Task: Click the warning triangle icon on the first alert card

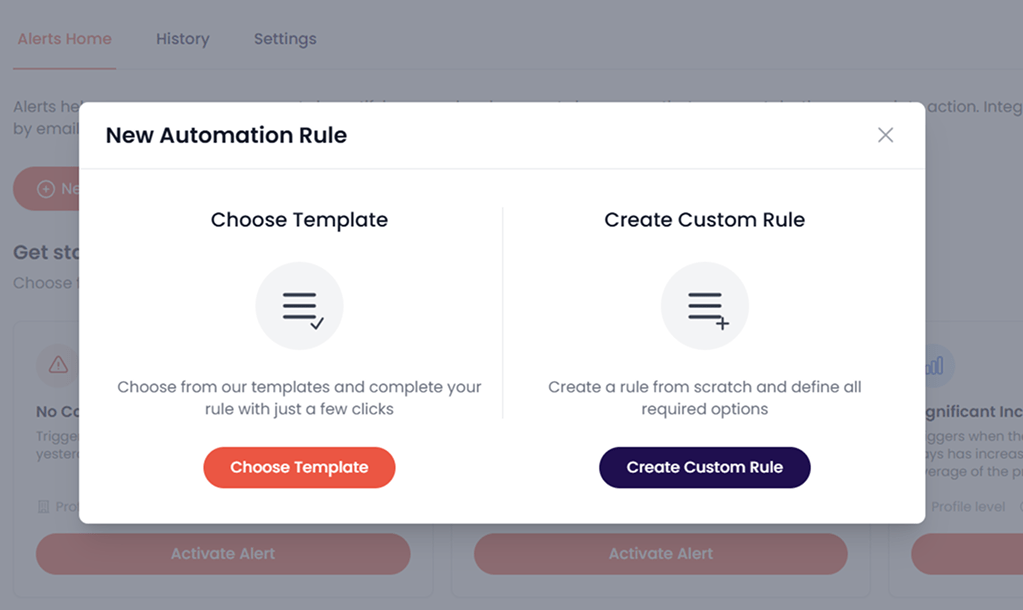Action: [58, 365]
